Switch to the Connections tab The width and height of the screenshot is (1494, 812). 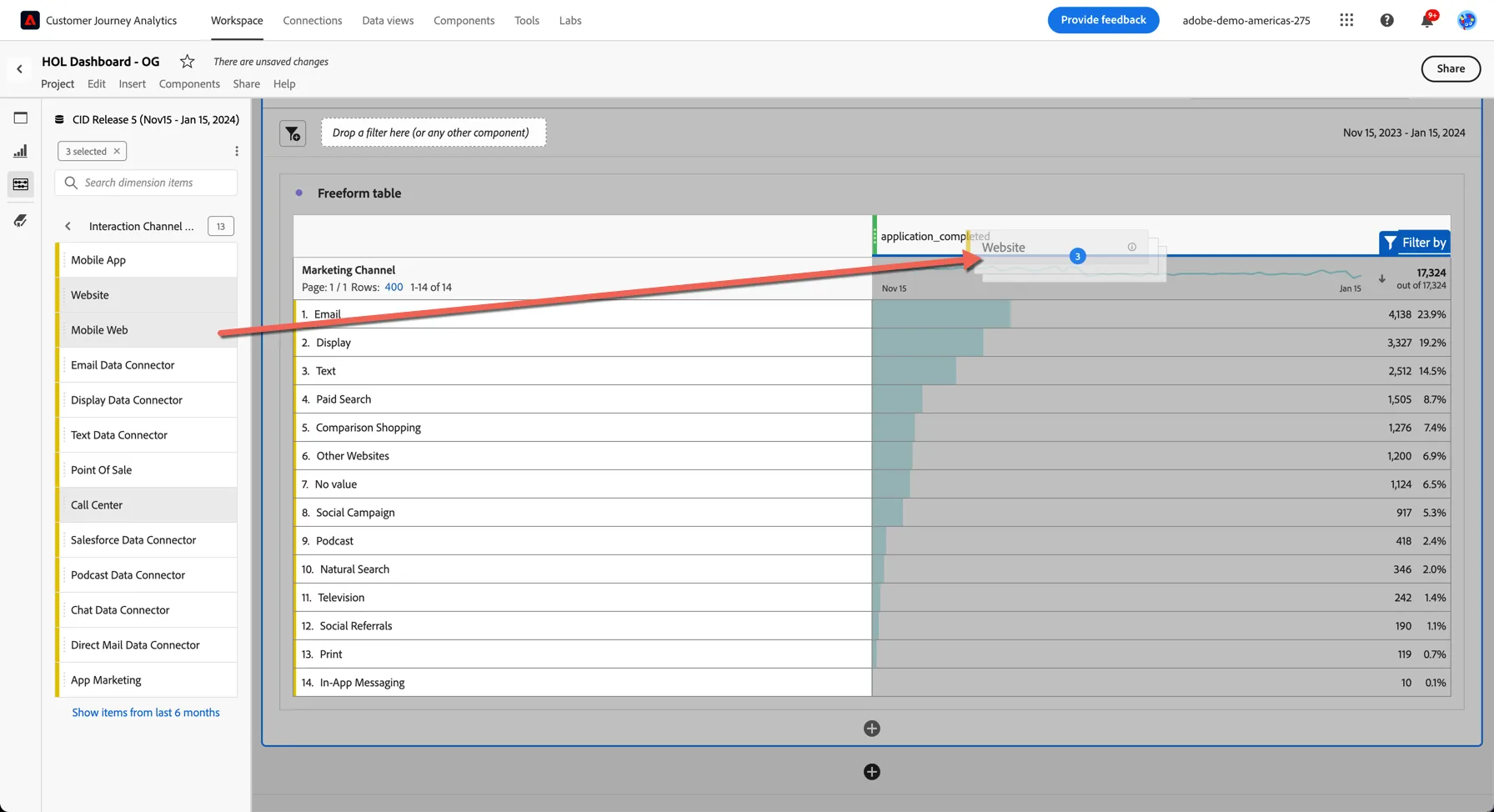[x=313, y=20]
